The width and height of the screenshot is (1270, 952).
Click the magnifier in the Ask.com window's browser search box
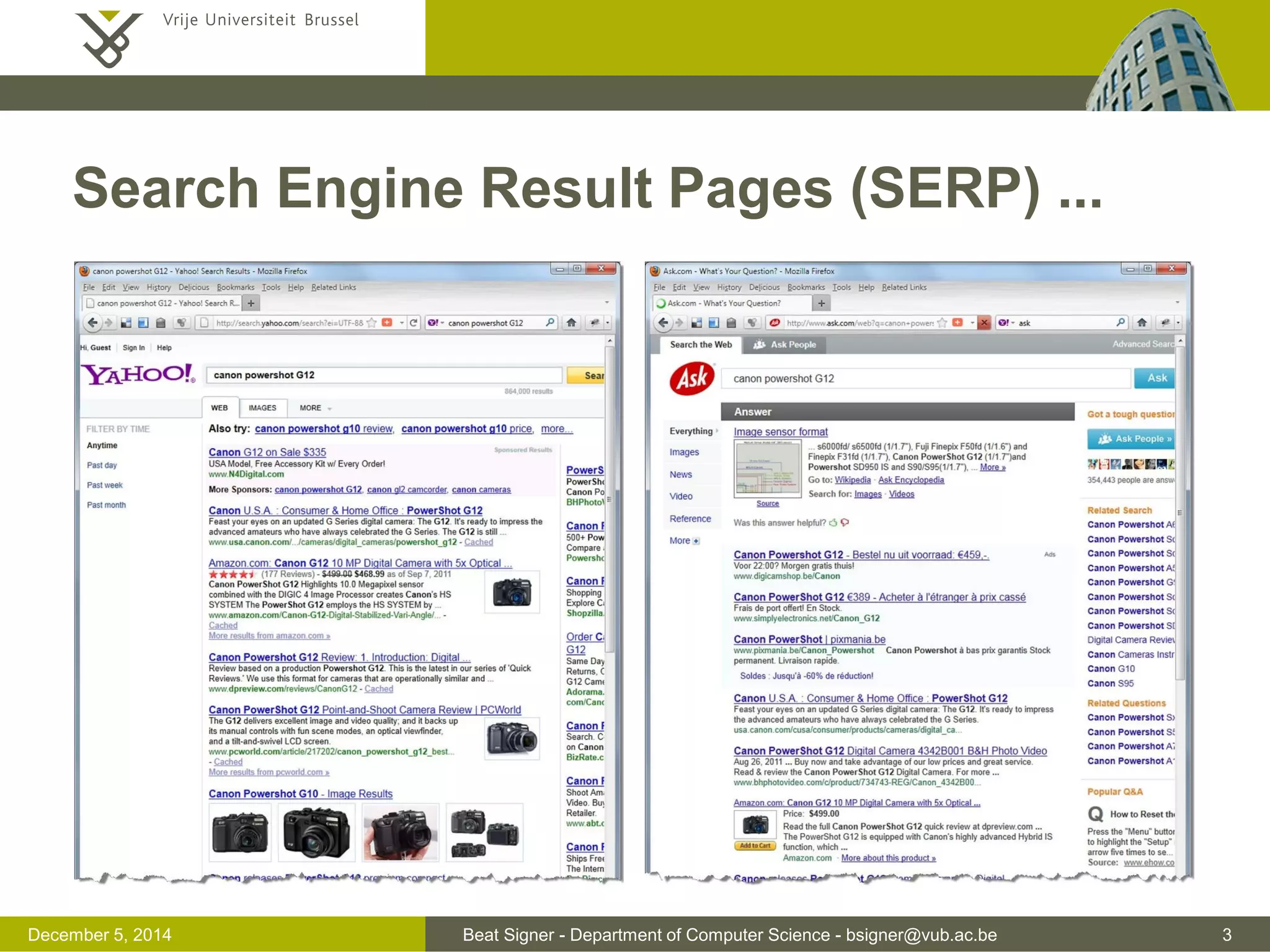(1121, 322)
